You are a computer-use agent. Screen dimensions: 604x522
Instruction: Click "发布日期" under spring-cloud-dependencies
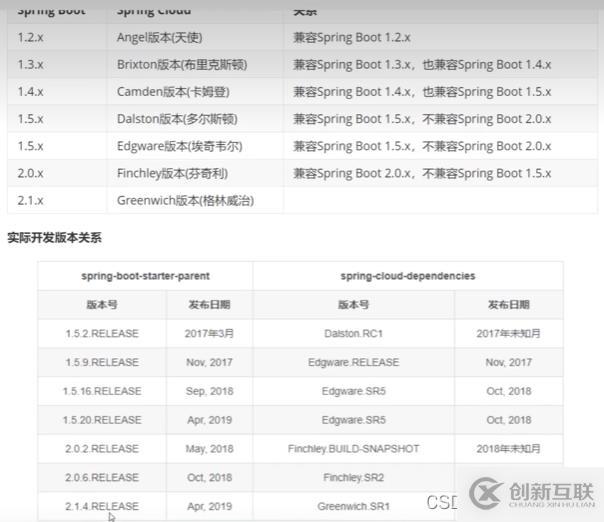pos(508,305)
